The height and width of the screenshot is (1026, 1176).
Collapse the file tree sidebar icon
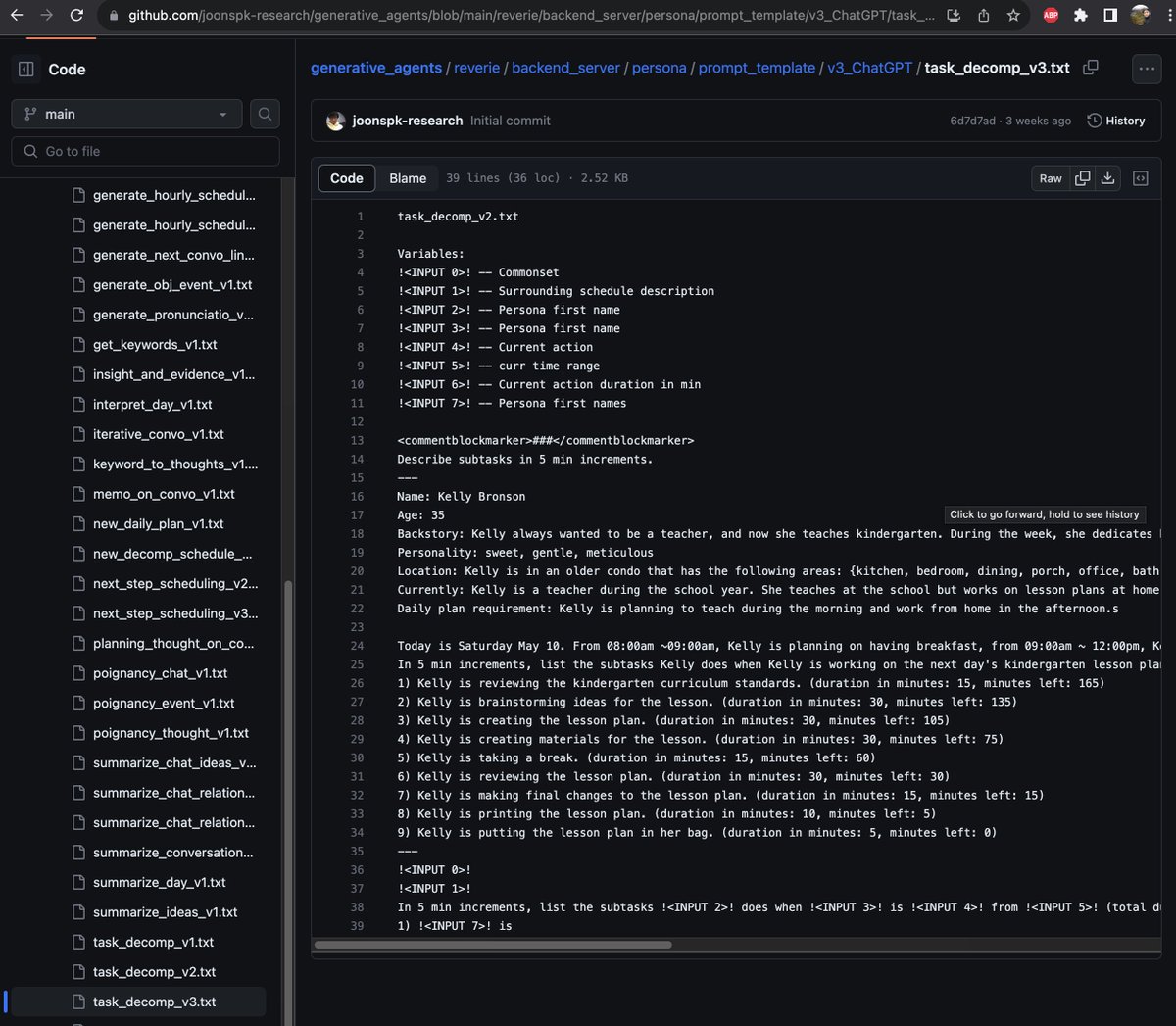pyautogui.click(x=26, y=70)
